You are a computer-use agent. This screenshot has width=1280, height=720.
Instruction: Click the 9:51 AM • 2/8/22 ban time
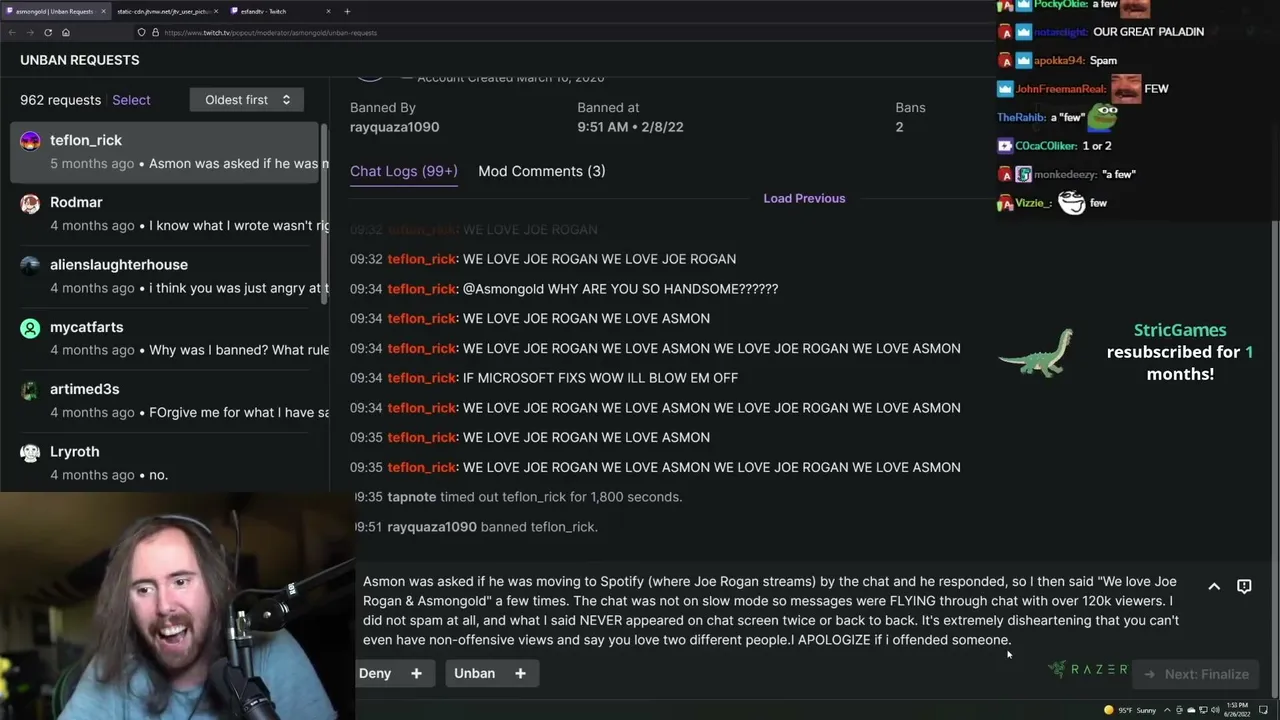pos(630,127)
